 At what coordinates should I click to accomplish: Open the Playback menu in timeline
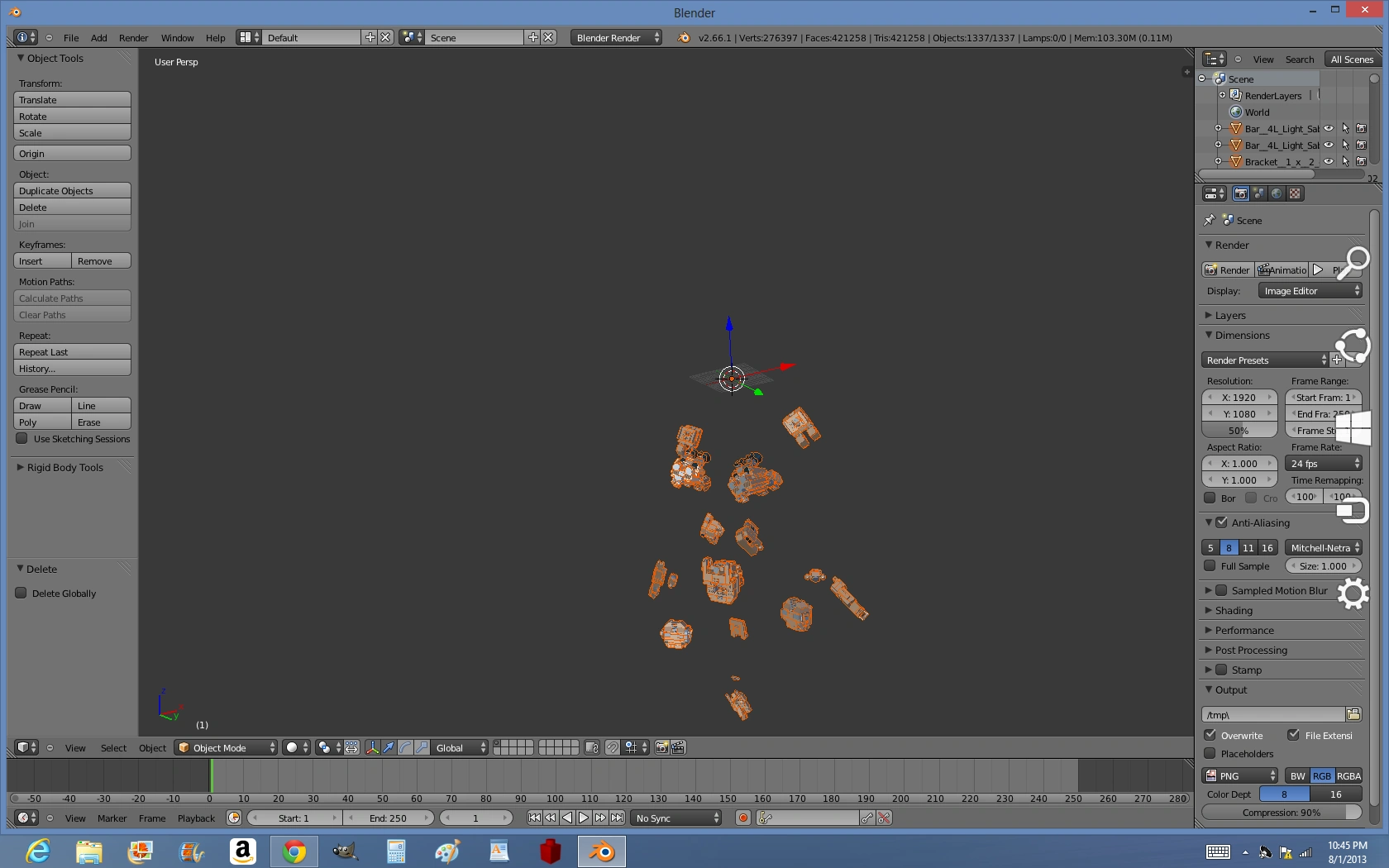196,818
